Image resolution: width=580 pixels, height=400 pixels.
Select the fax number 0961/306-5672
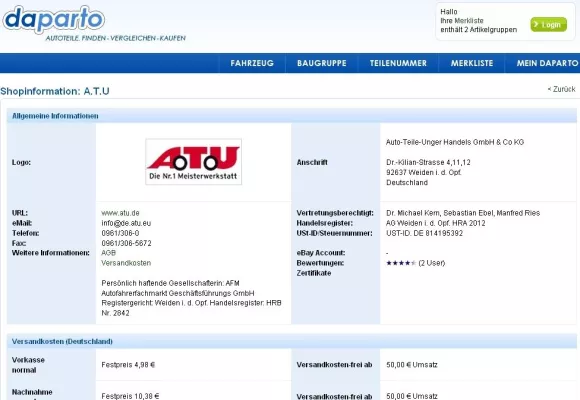pos(126,243)
